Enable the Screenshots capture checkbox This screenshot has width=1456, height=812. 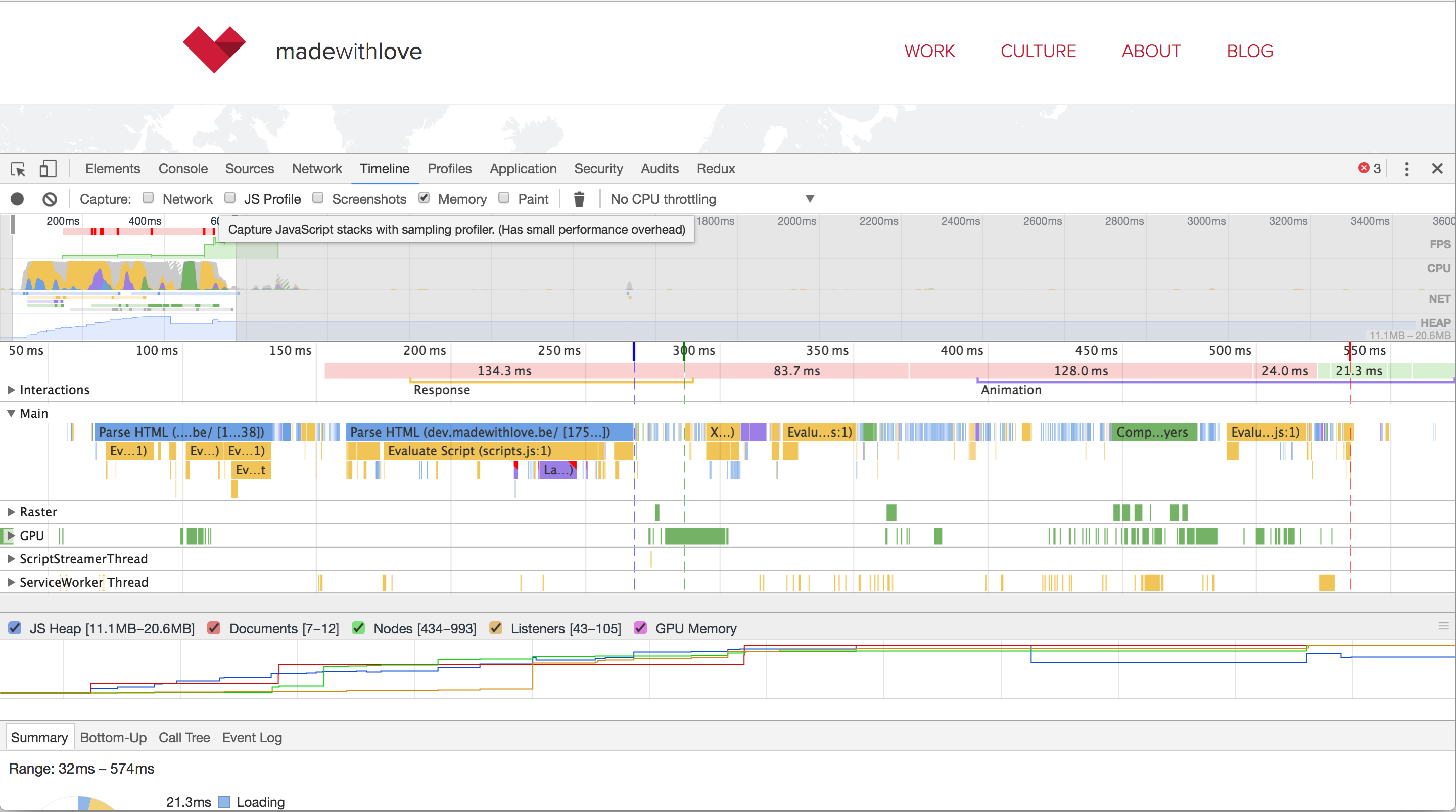[318, 198]
